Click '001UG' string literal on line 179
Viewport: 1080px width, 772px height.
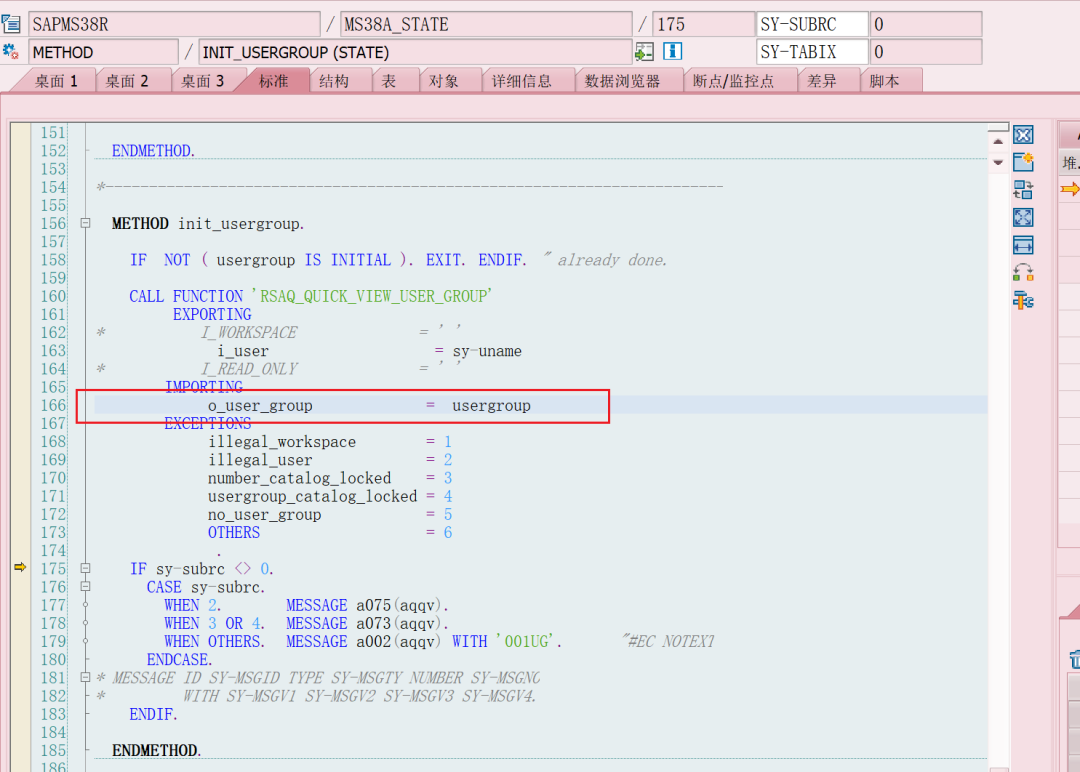tap(529, 641)
